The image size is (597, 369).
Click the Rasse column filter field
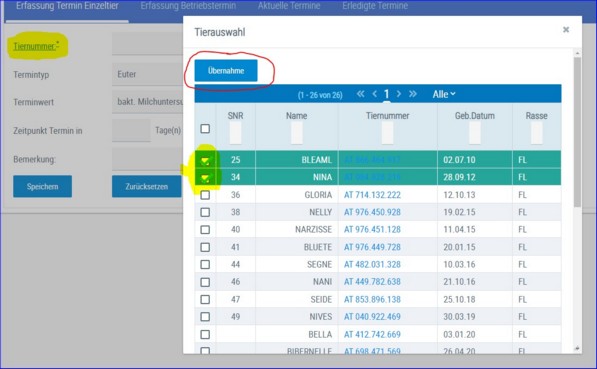pyautogui.click(x=536, y=134)
